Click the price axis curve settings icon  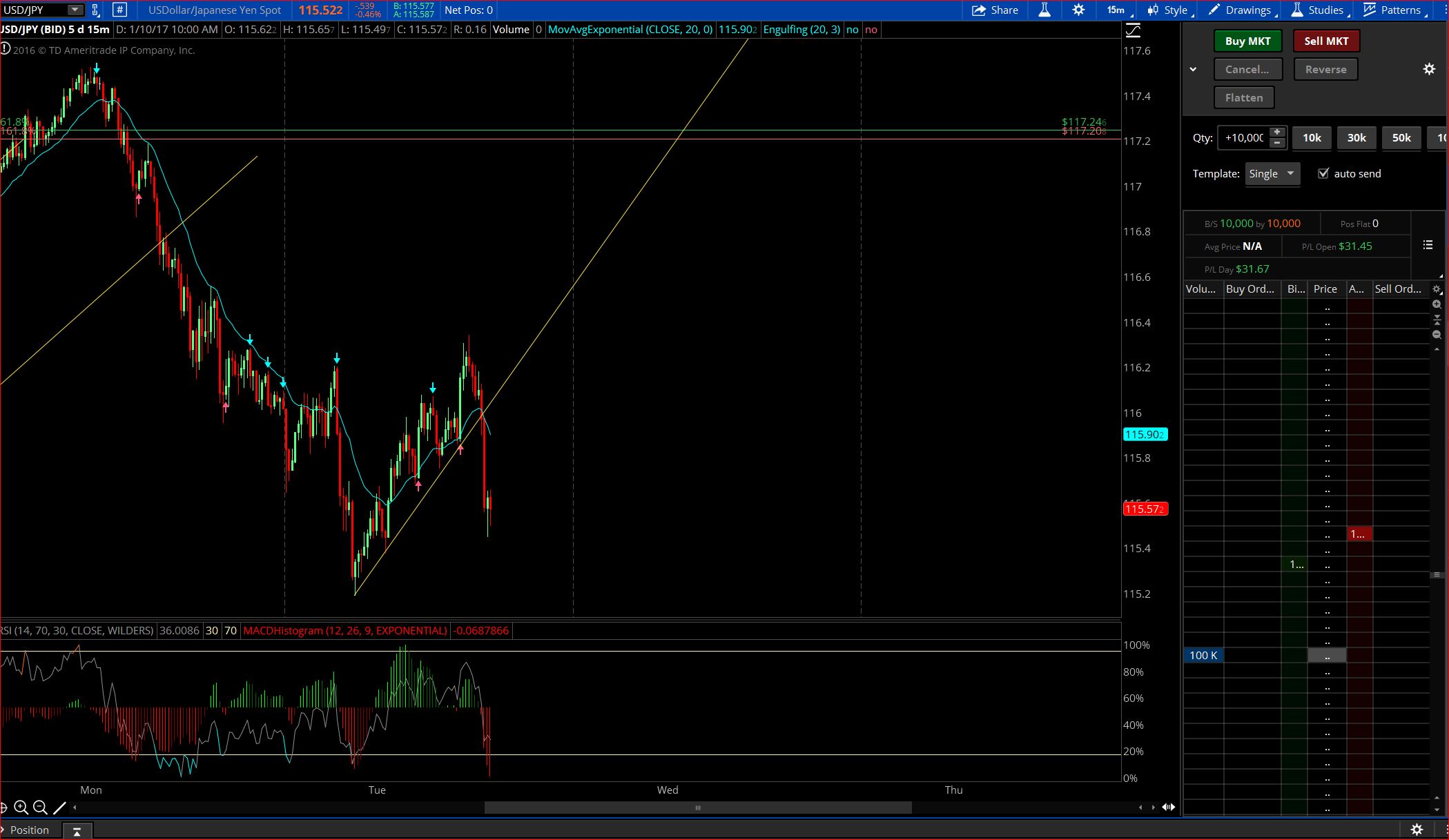(x=1133, y=30)
